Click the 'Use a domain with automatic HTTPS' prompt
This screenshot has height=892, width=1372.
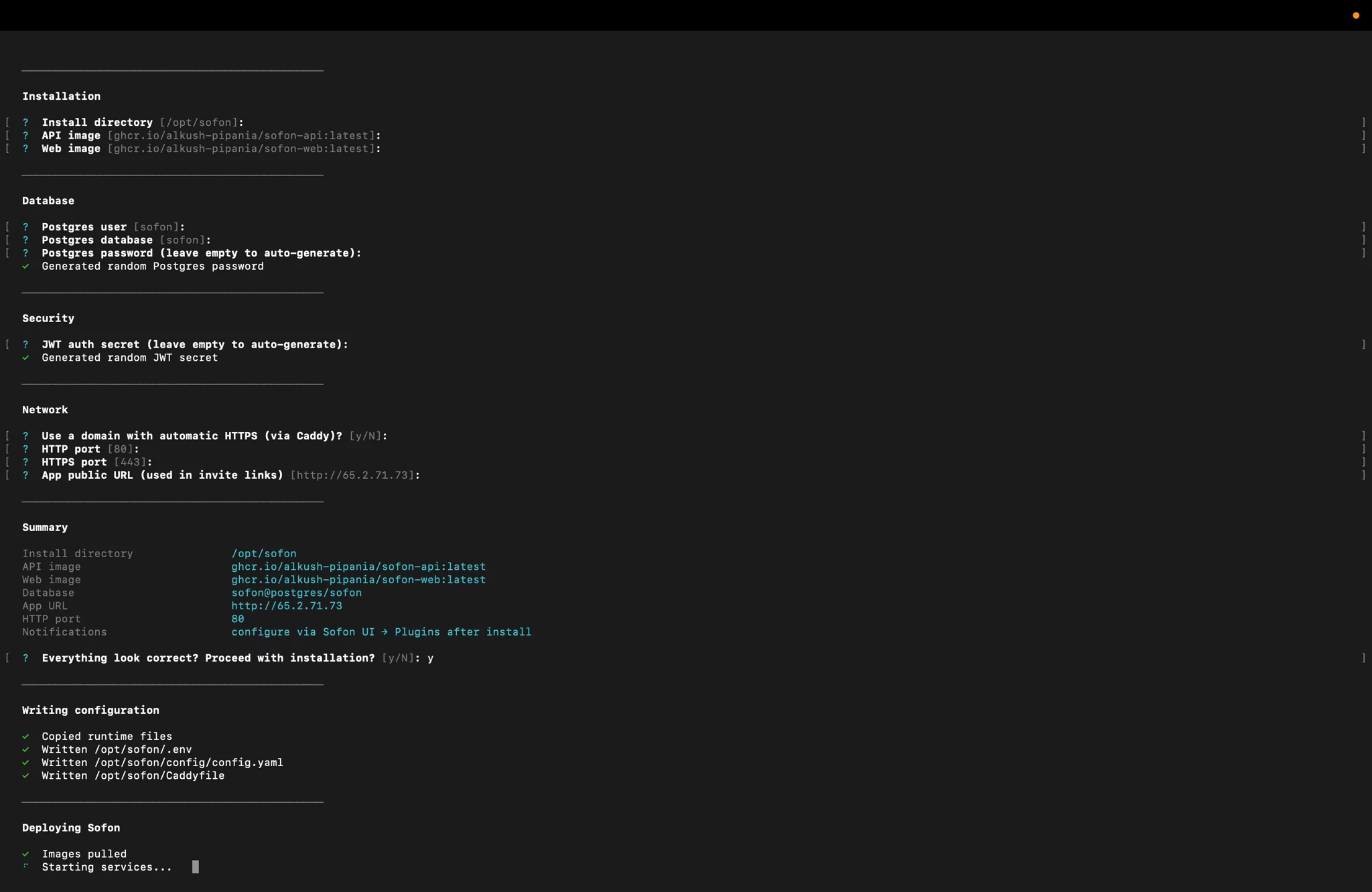click(x=214, y=436)
